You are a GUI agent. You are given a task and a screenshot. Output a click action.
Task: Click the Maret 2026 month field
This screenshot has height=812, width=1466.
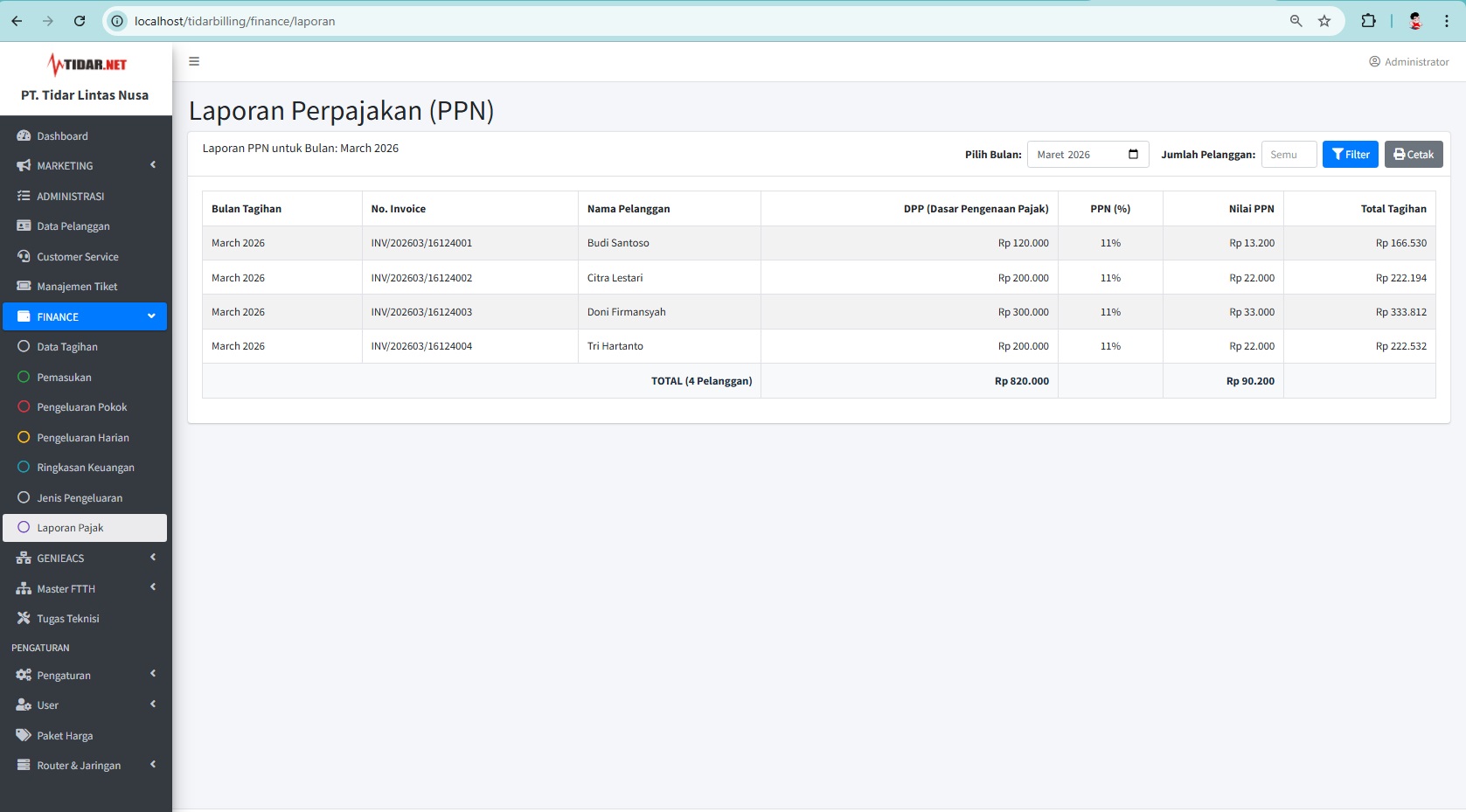click(x=1087, y=155)
